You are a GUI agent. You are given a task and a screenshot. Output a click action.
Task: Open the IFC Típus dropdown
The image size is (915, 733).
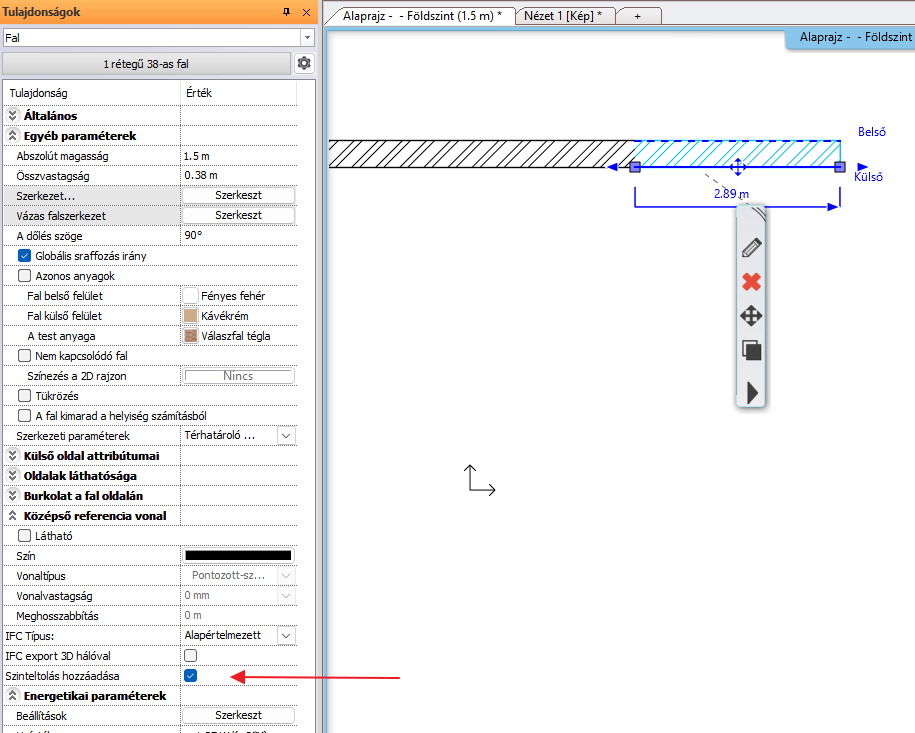coord(286,636)
